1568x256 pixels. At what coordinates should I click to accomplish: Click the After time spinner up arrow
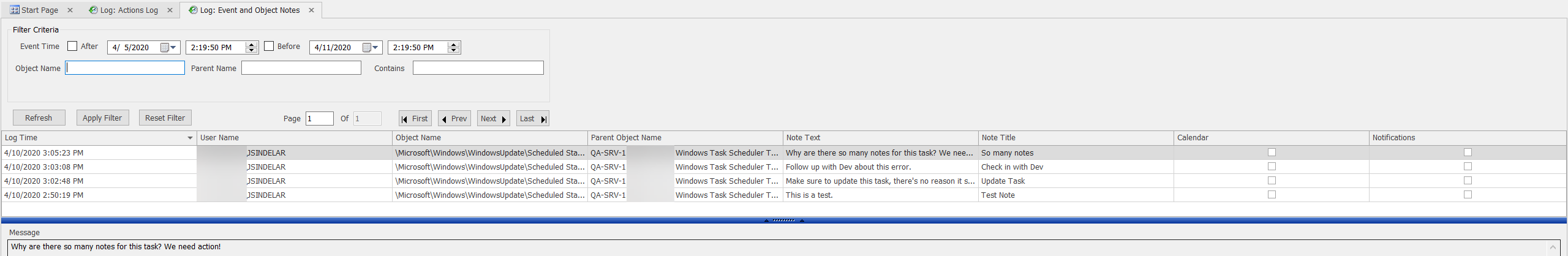point(251,44)
